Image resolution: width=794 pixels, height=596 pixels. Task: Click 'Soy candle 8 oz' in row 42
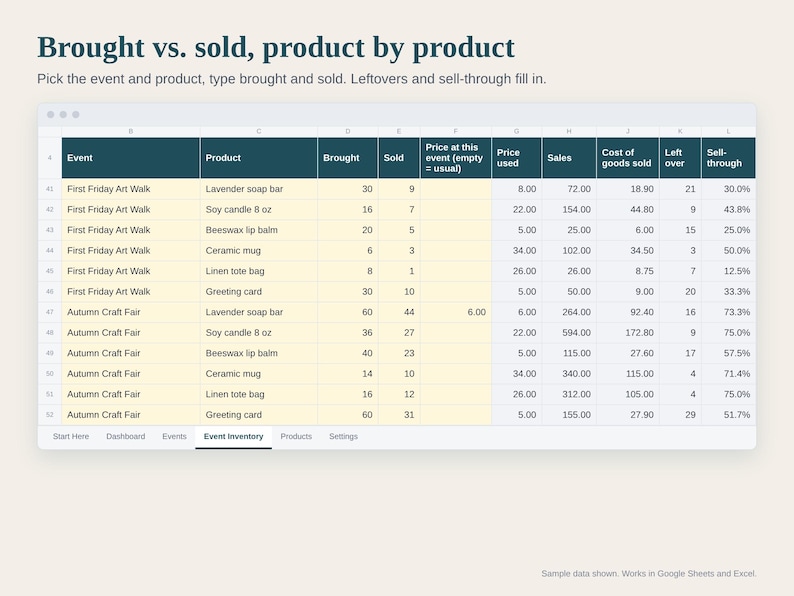(x=239, y=210)
